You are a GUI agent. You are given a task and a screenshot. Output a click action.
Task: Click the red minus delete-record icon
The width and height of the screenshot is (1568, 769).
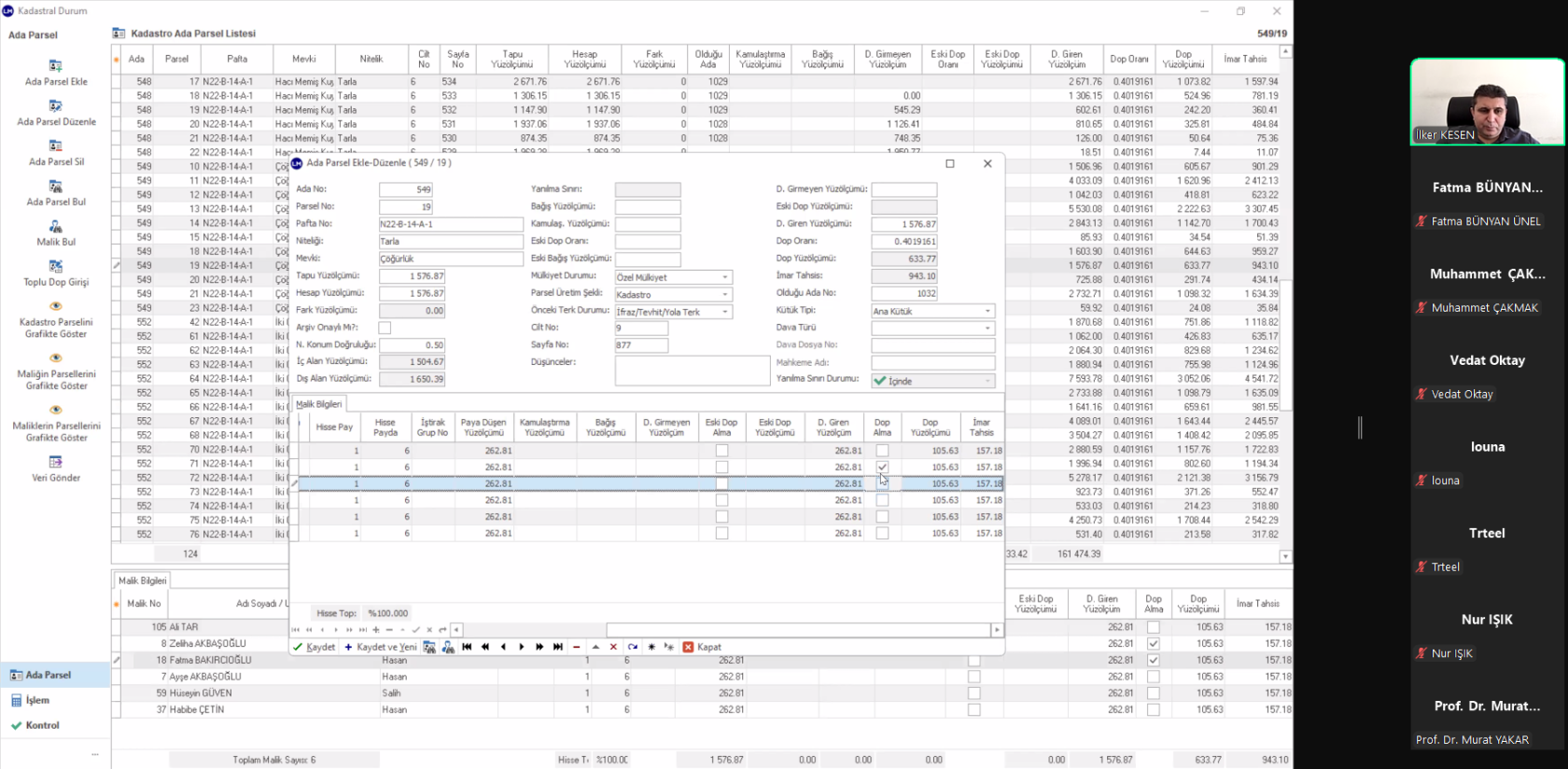point(576,647)
